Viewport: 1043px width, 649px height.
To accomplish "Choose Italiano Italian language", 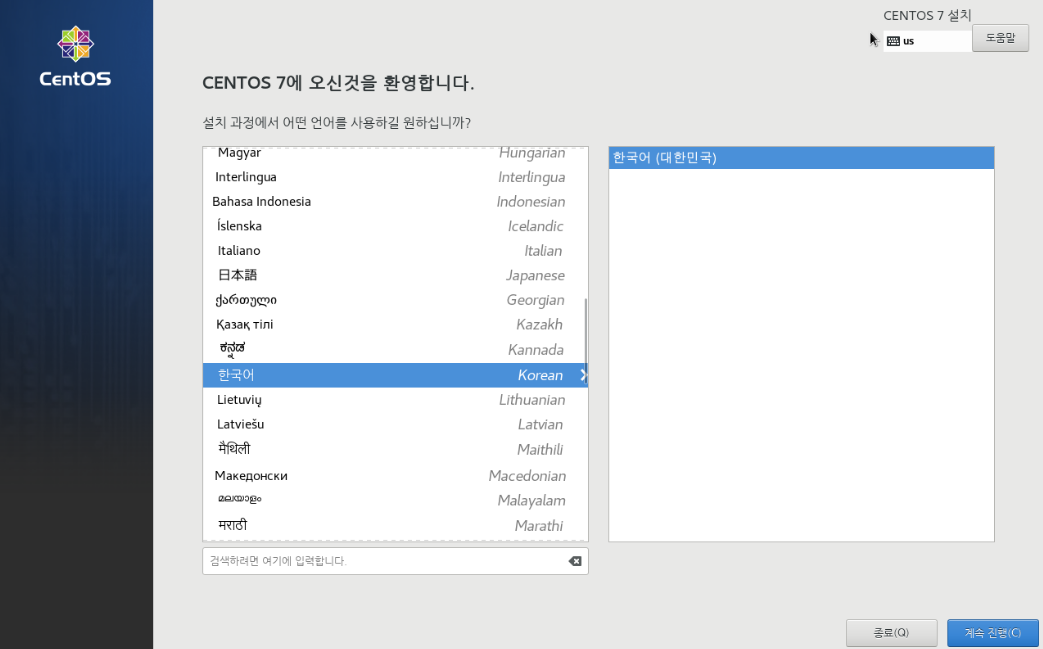I will [395, 251].
